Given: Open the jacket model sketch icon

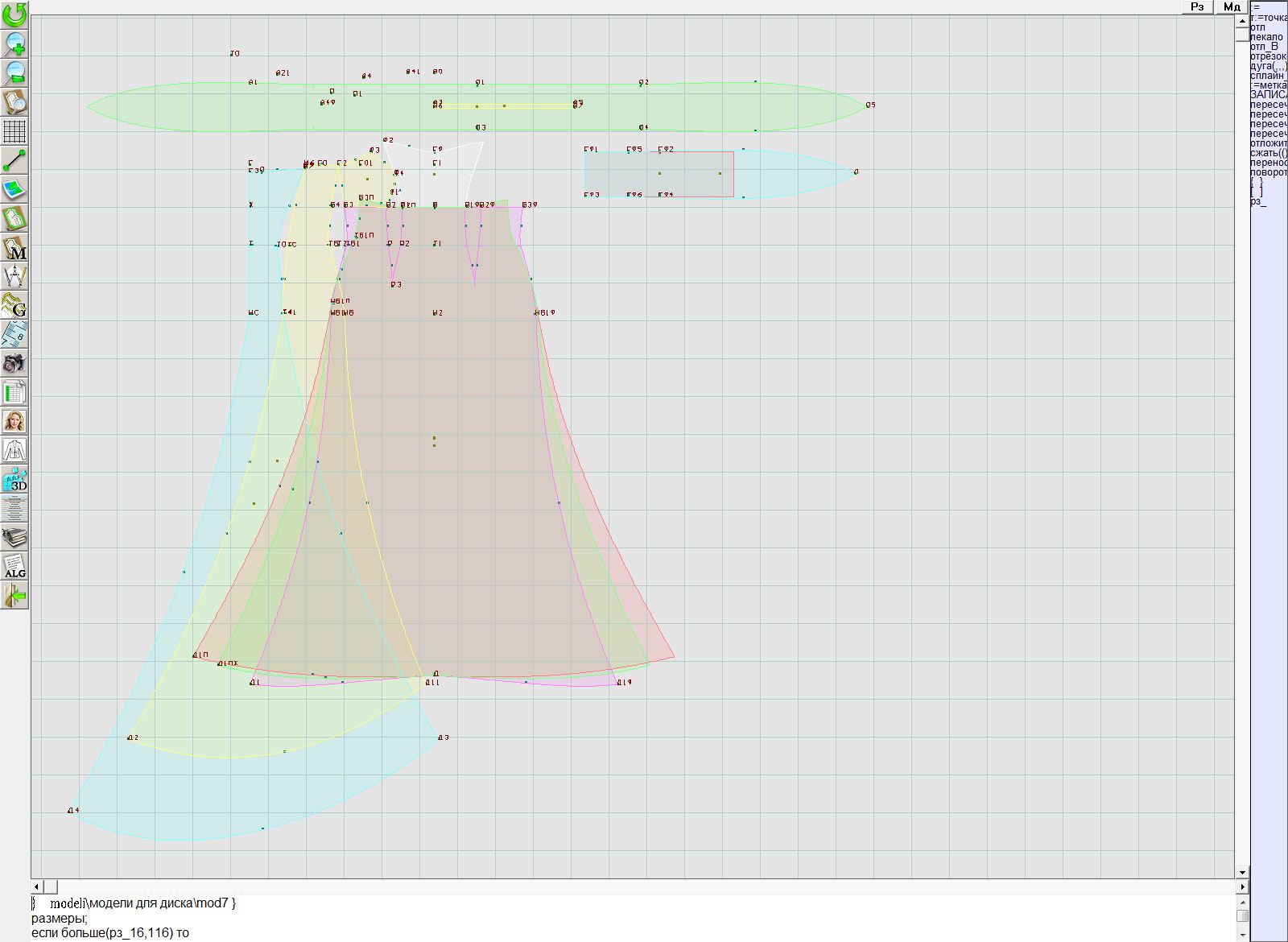Looking at the screenshot, I should tap(14, 450).
